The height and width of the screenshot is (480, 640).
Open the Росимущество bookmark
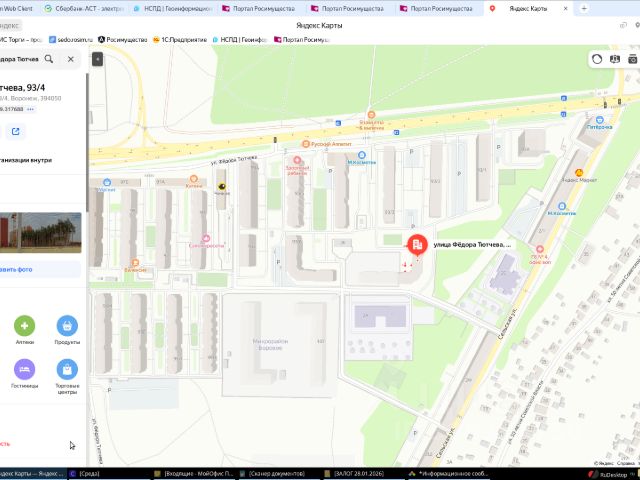point(122,40)
